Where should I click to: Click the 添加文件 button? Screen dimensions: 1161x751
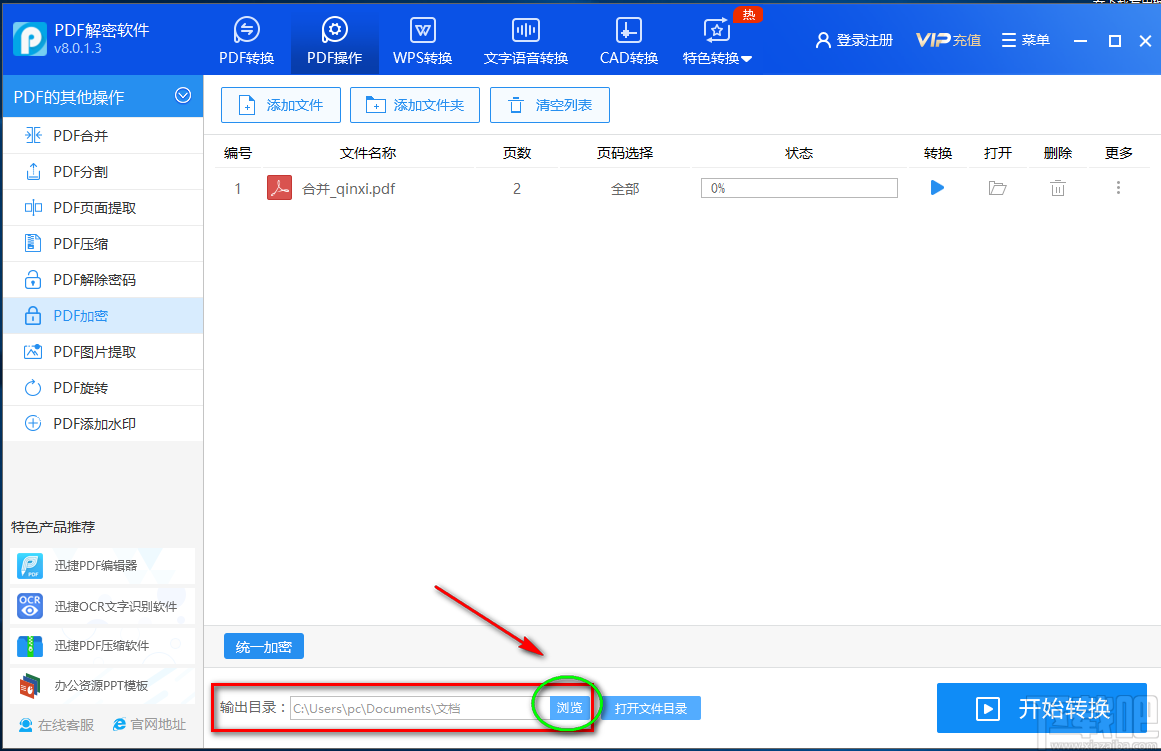(281, 105)
